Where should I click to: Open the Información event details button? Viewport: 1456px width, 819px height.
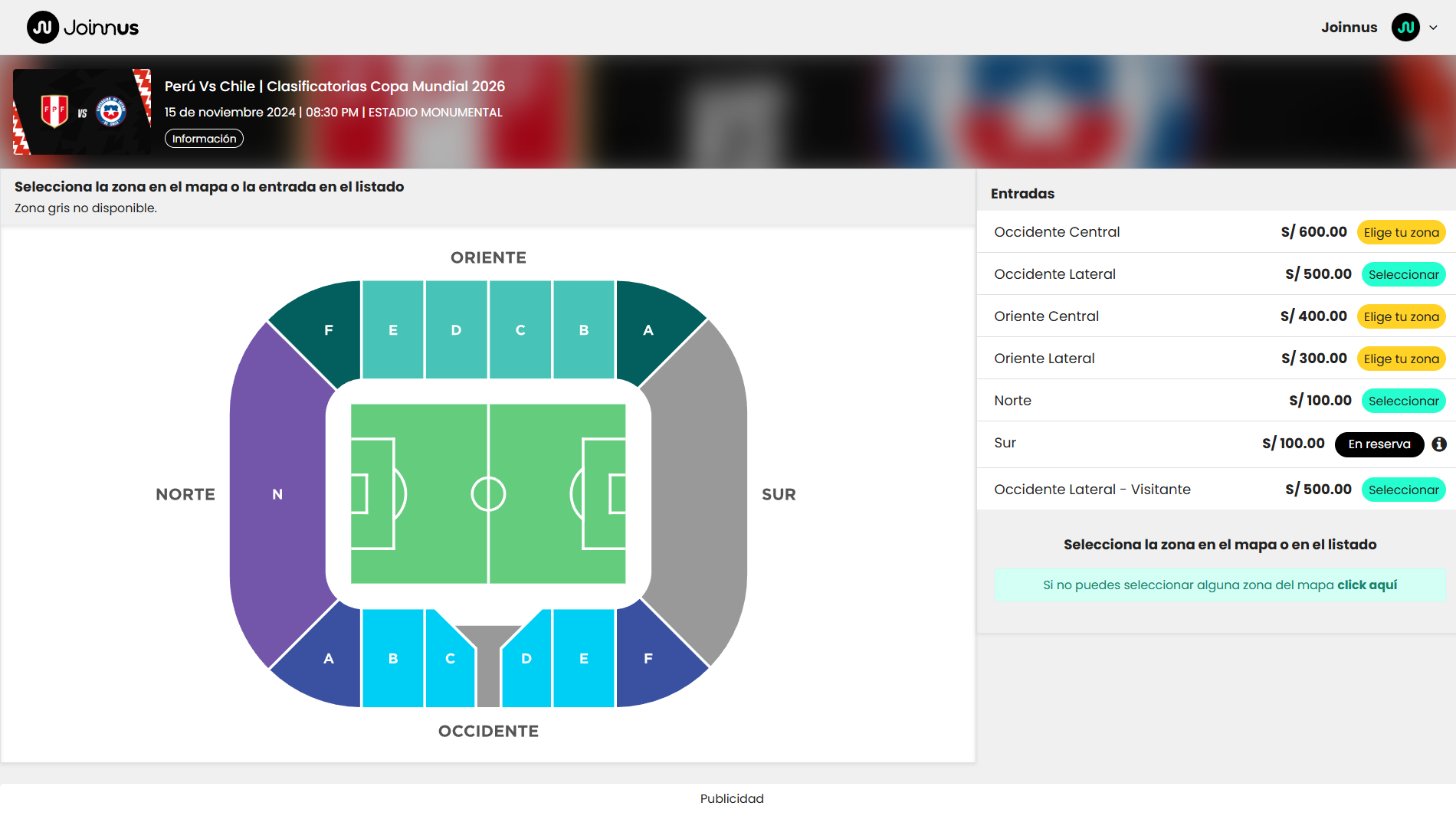point(204,139)
